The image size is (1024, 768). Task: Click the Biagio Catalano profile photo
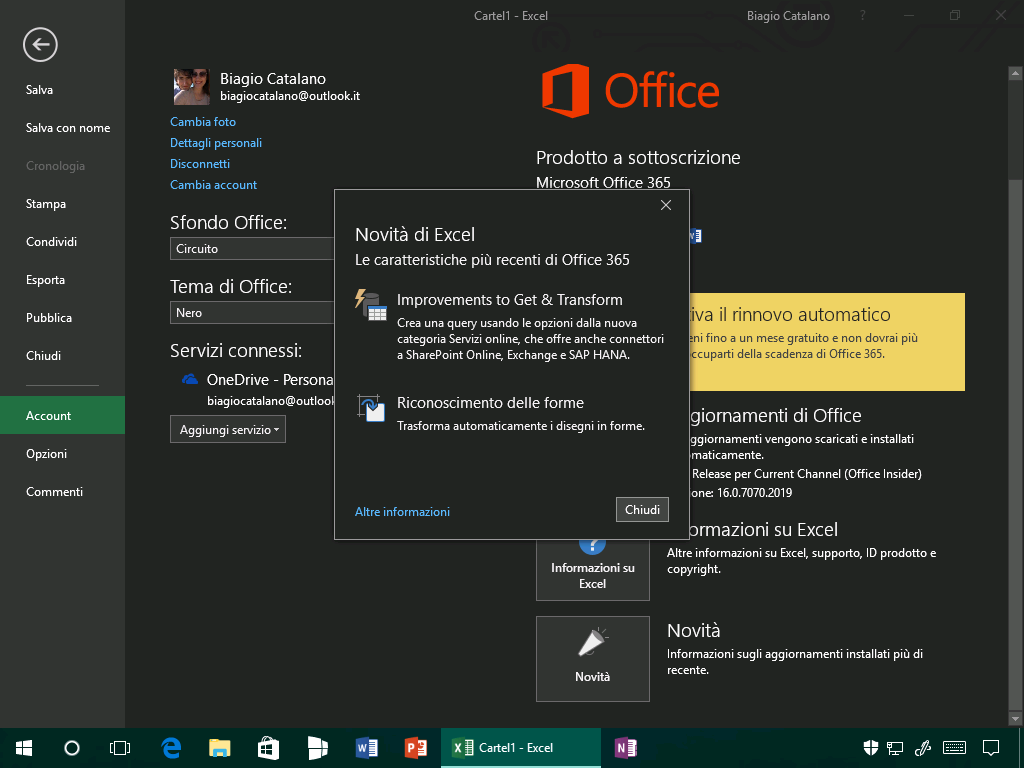191,87
